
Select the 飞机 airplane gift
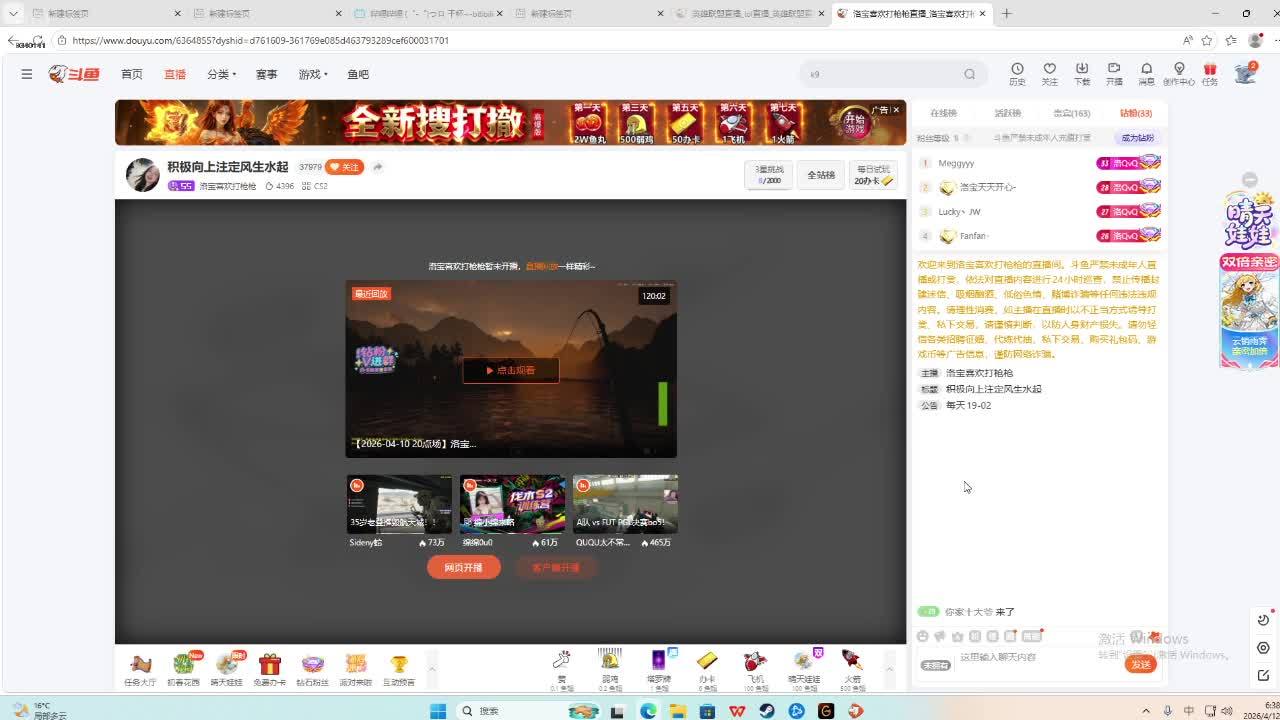pos(755,666)
